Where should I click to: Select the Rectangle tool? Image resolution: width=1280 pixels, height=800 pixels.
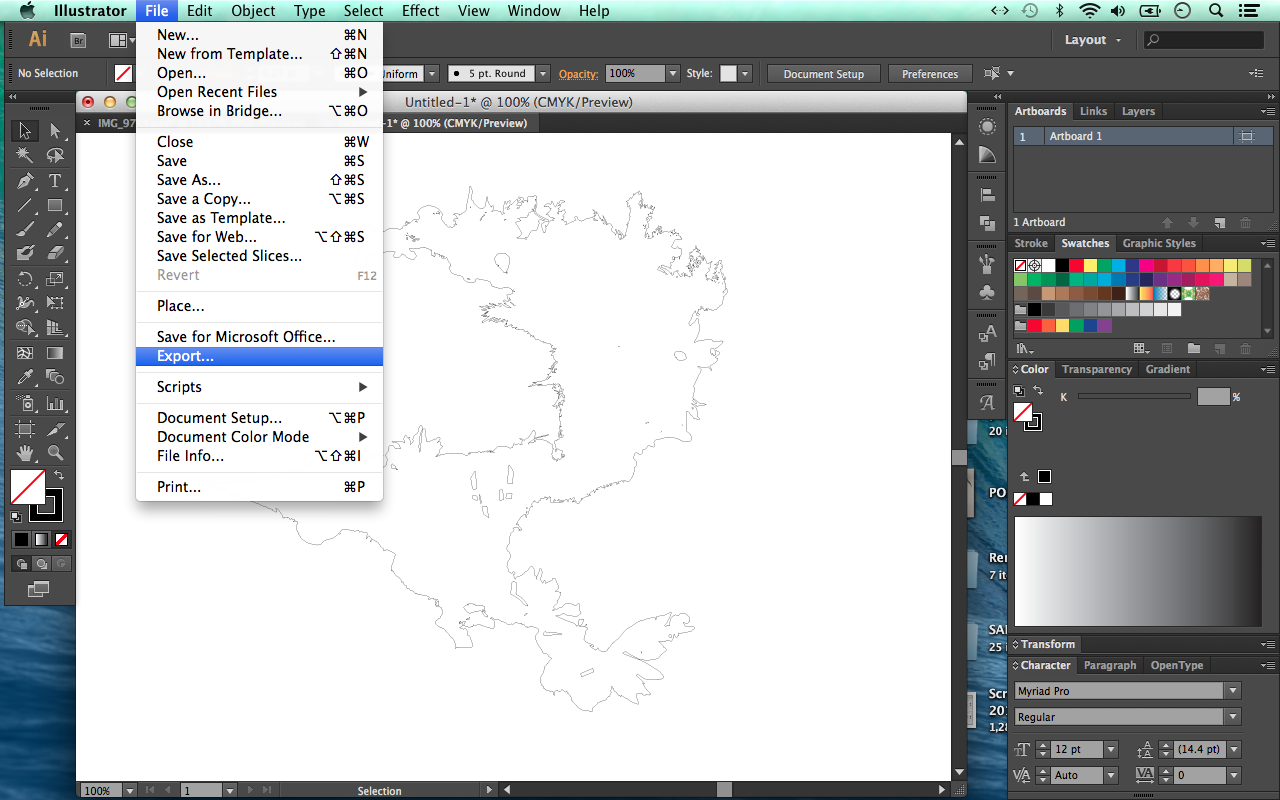[x=55, y=206]
